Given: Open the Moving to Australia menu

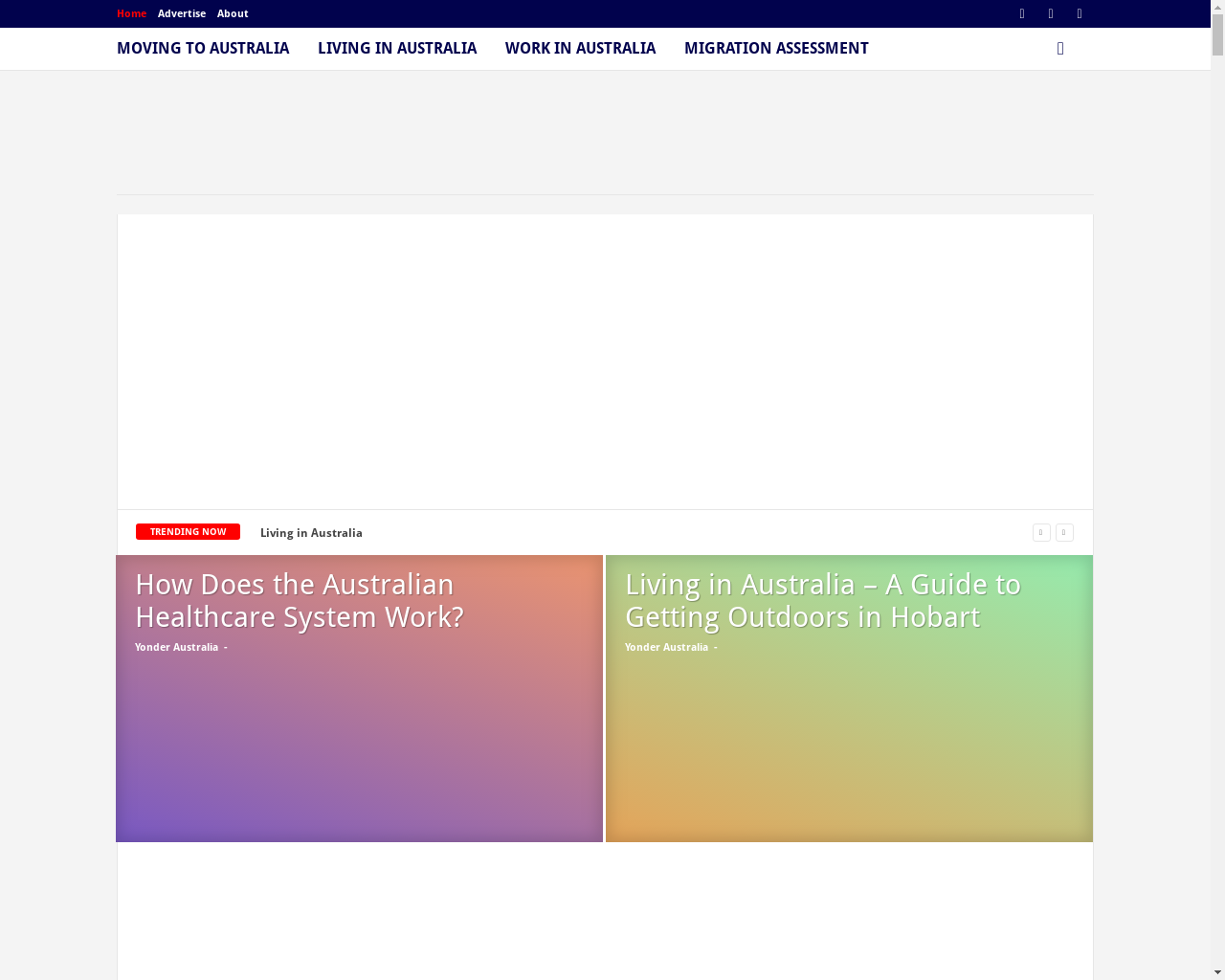Looking at the screenshot, I should tap(203, 49).
